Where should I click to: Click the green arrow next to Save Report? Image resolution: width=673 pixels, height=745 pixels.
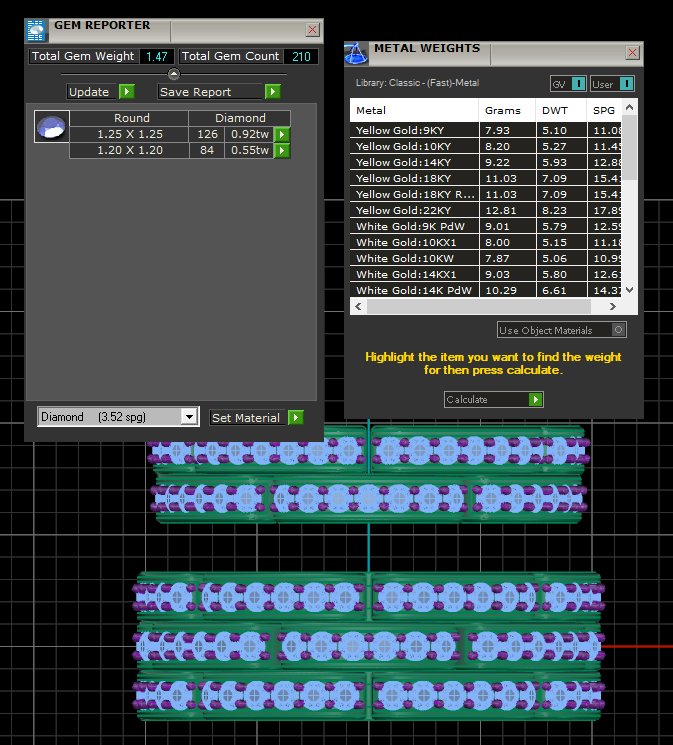(x=273, y=92)
